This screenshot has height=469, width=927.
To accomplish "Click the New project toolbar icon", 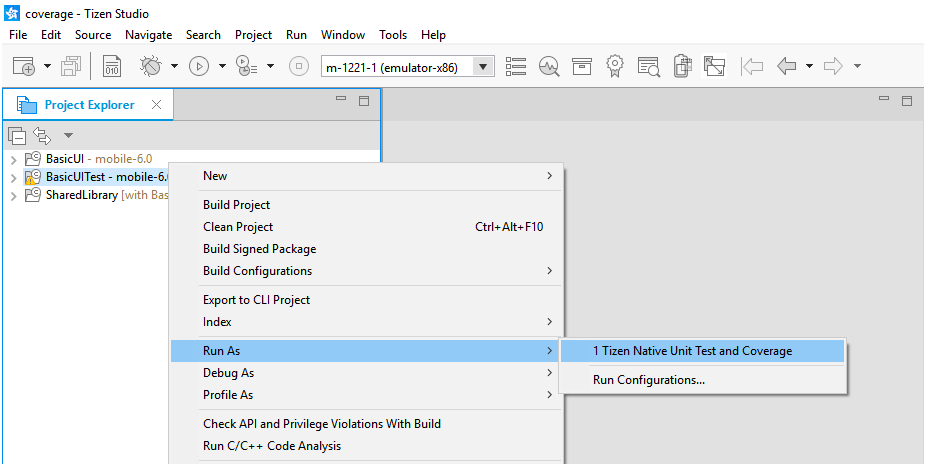I will (24, 67).
